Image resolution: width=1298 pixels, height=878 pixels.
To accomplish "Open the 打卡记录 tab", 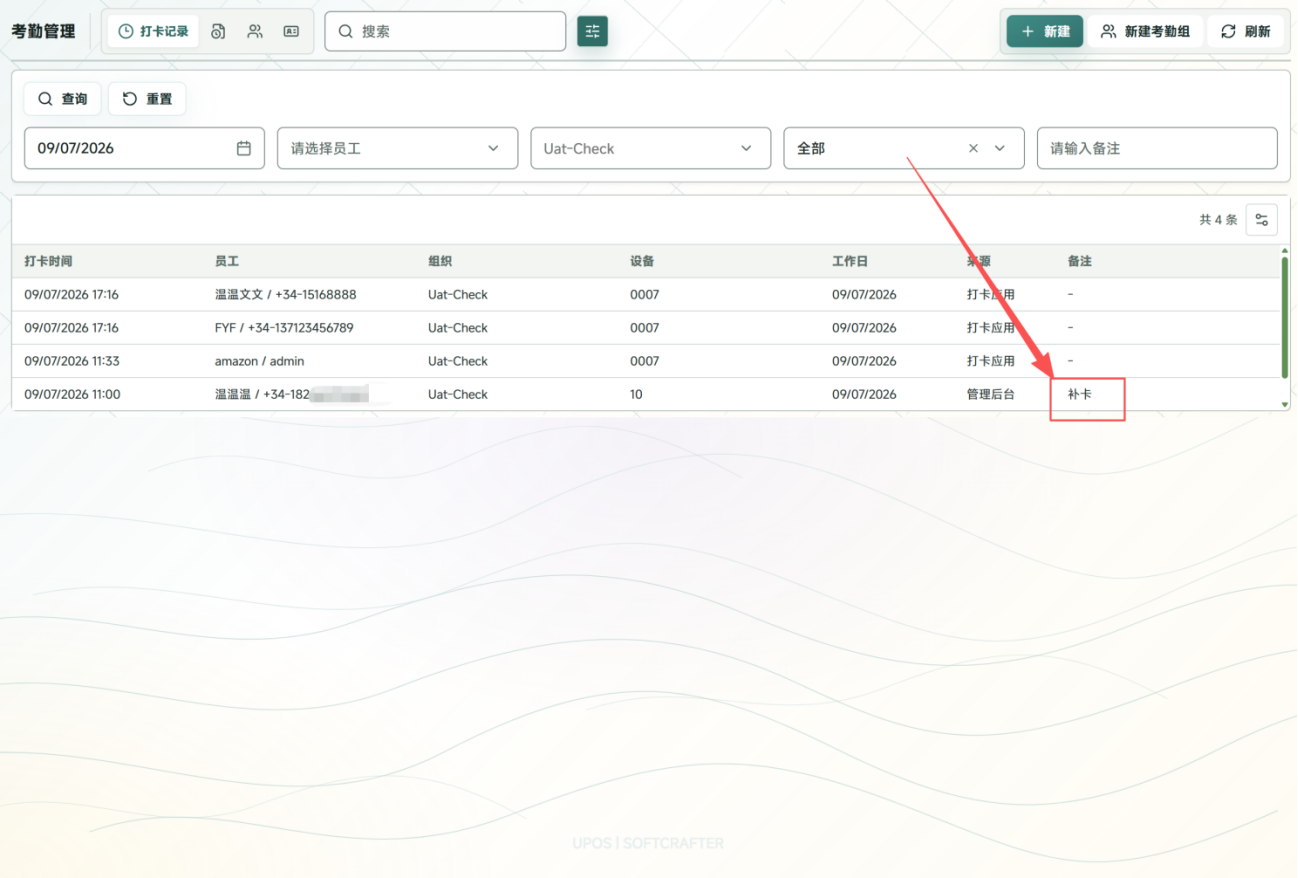I will (x=154, y=31).
